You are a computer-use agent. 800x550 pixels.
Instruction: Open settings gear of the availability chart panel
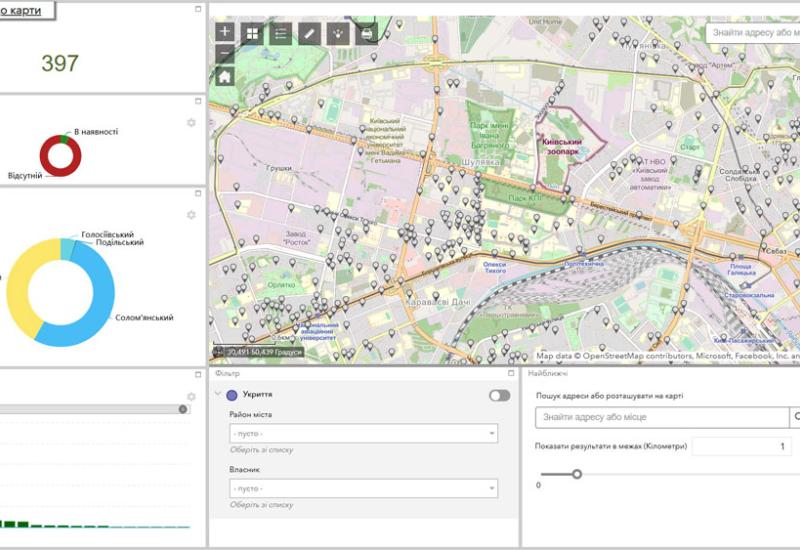click(191, 123)
